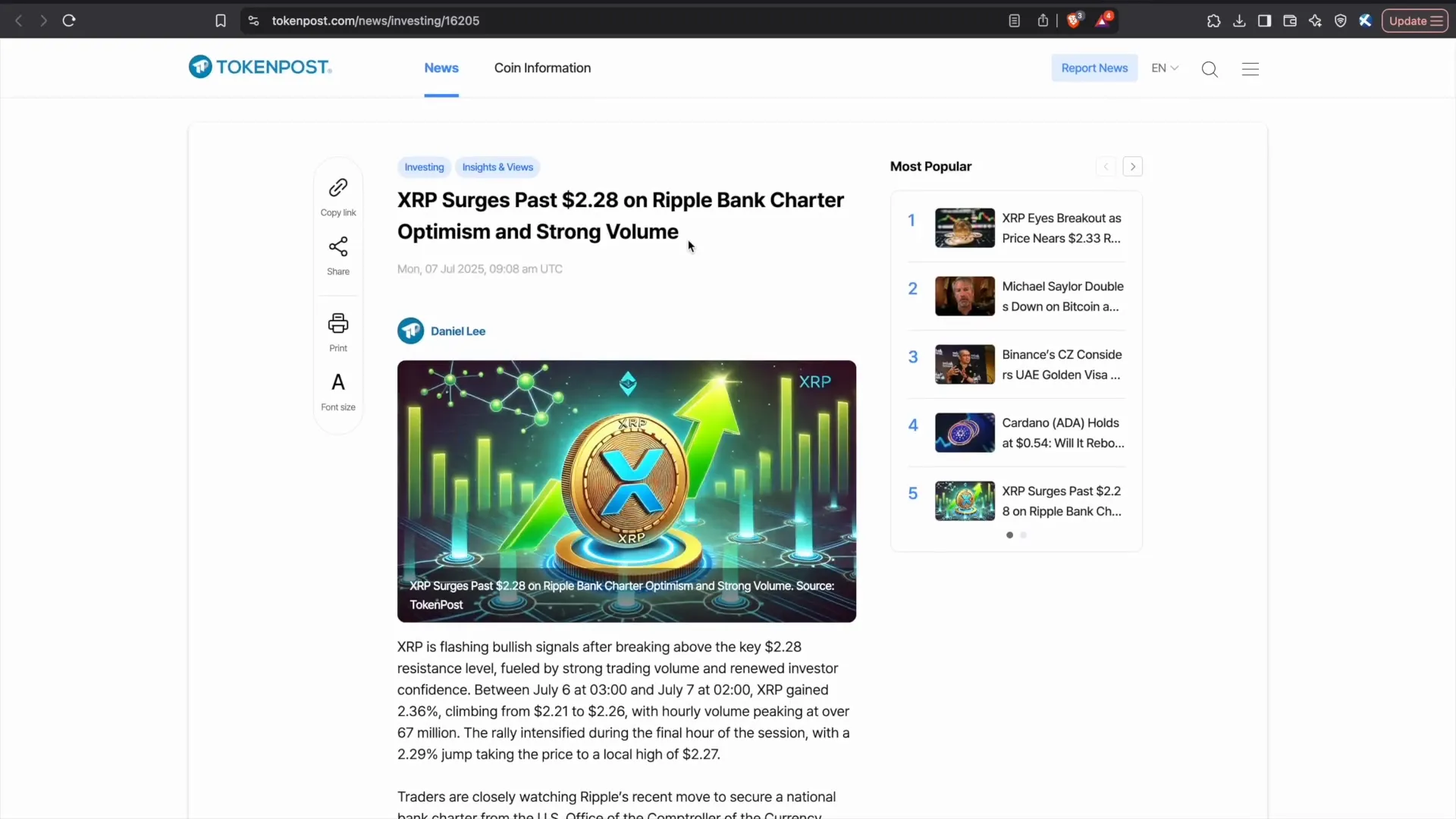This screenshot has width=1456, height=819.
Task: Open browser extensions puzzle icon
Action: pyautogui.click(x=1214, y=20)
